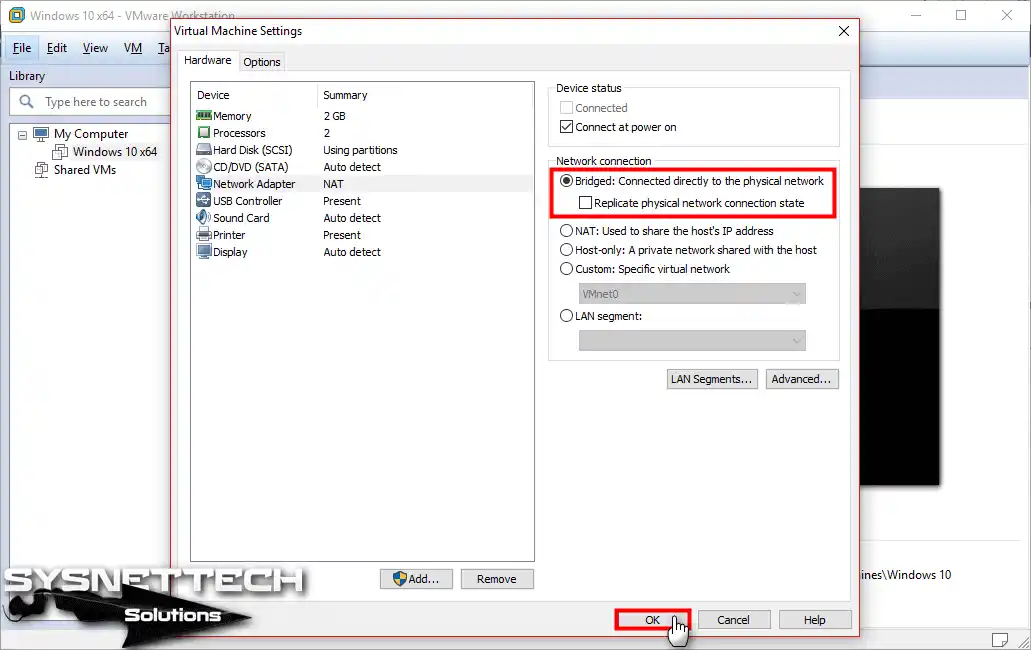
Task: Select Shared VMs in Library tree
Action: pos(85,170)
